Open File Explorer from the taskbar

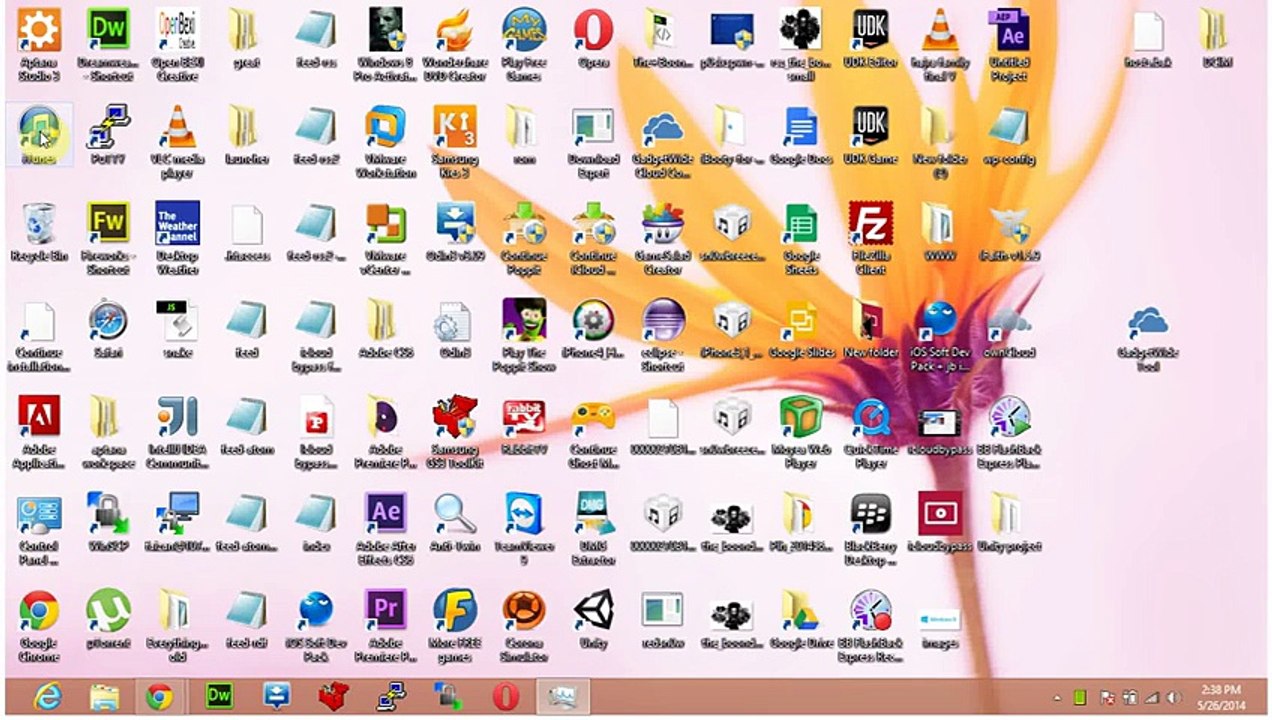[104, 696]
